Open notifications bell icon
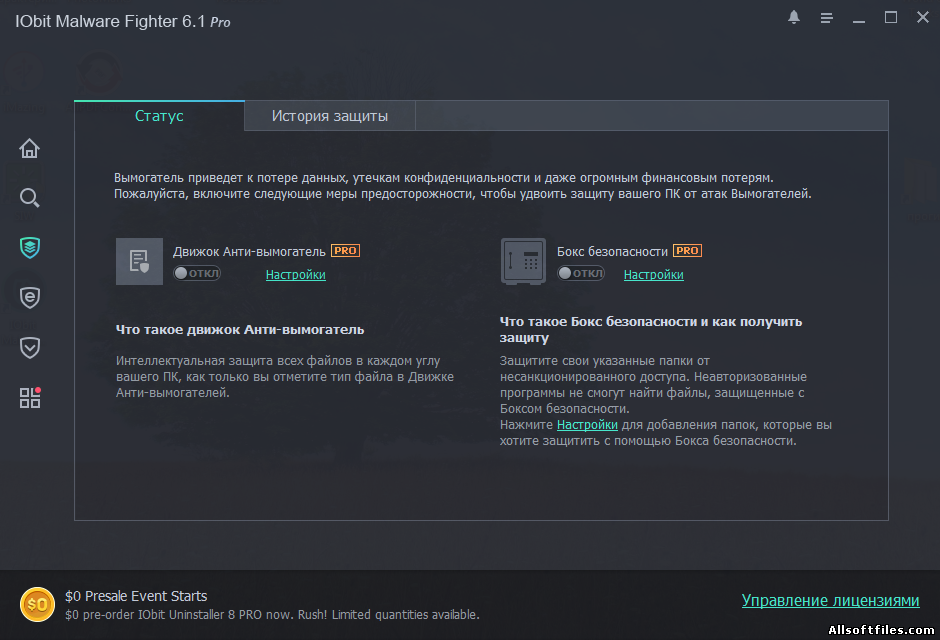This screenshot has height=640, width=940. pos(794,17)
